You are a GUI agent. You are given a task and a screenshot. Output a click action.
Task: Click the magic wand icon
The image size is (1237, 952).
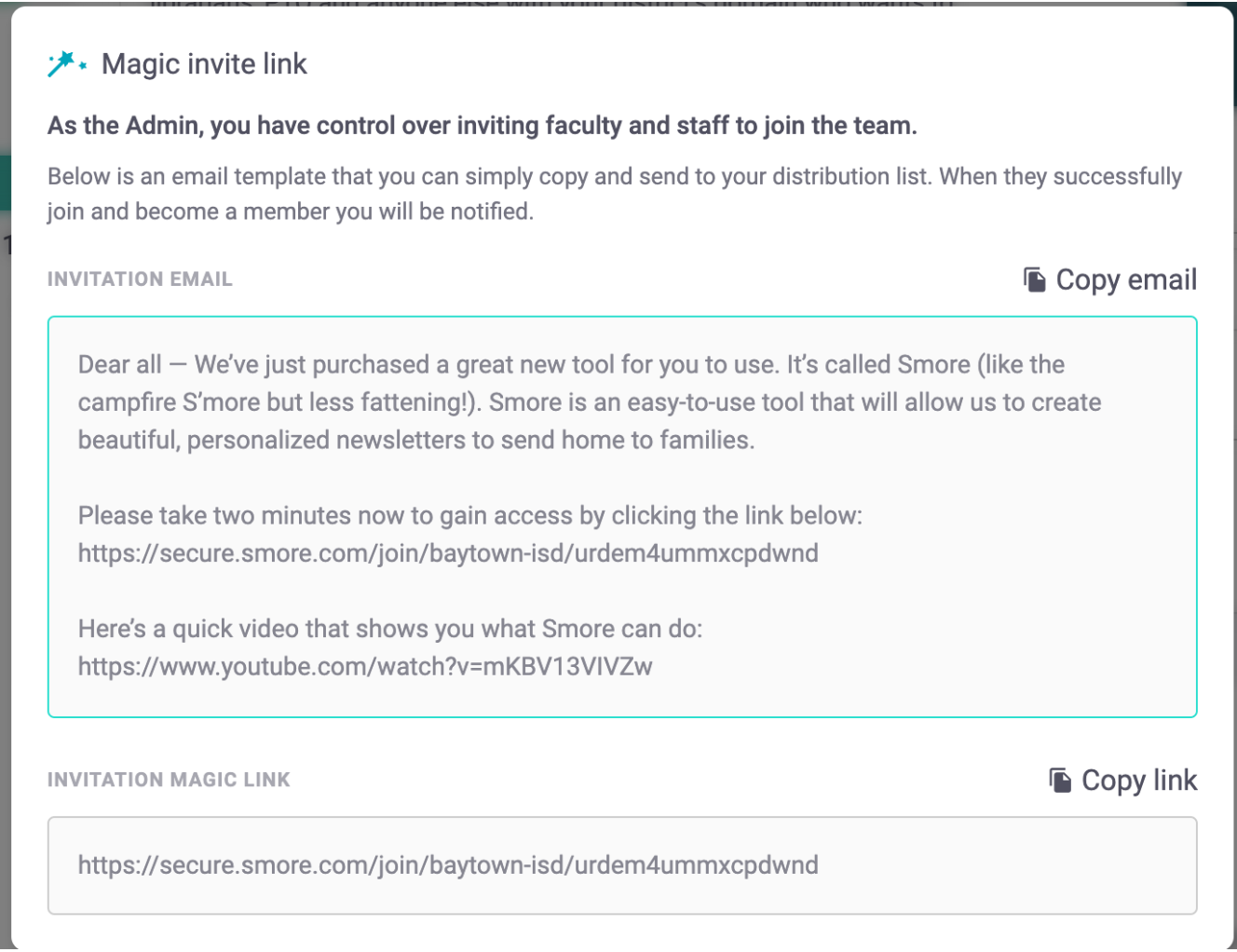66,64
